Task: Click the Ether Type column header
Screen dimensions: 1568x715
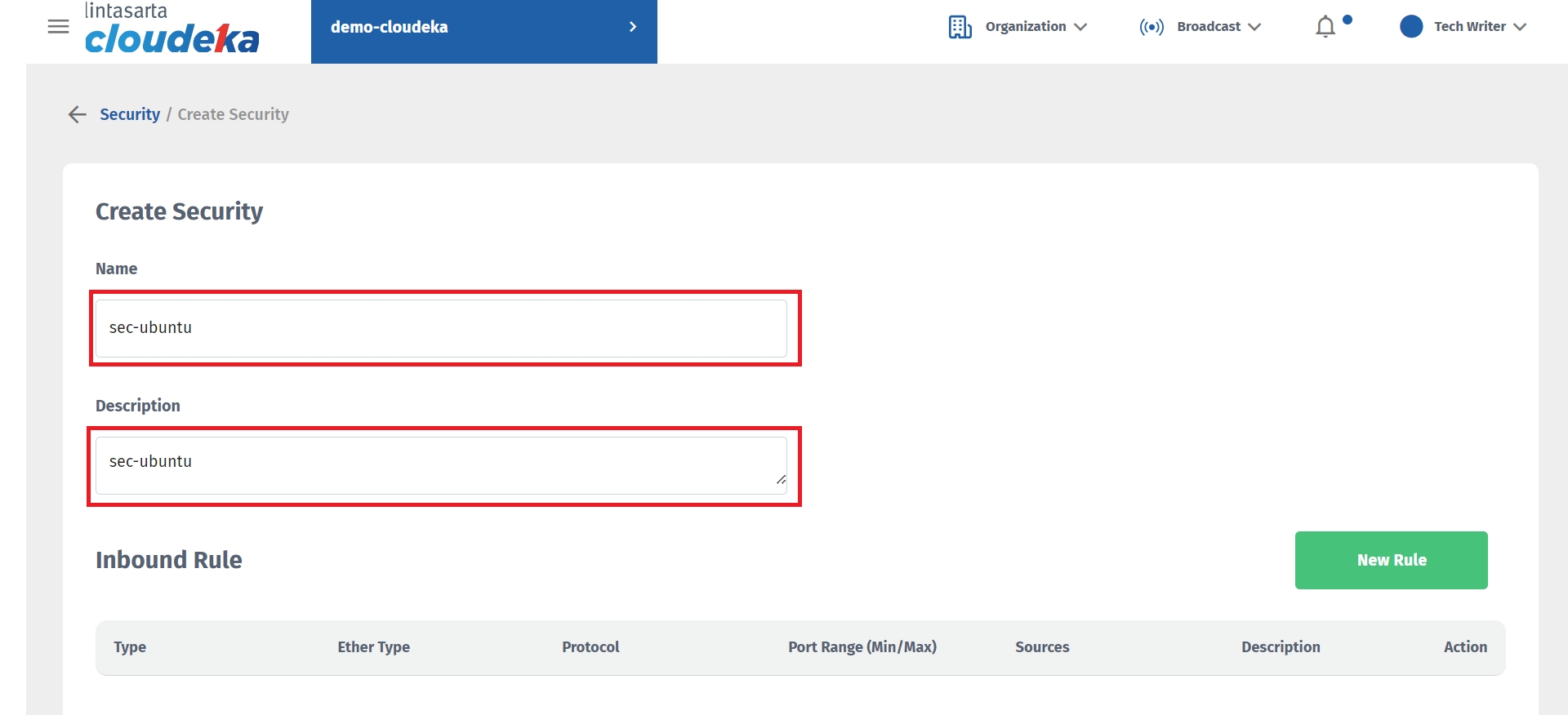Action: (x=373, y=647)
